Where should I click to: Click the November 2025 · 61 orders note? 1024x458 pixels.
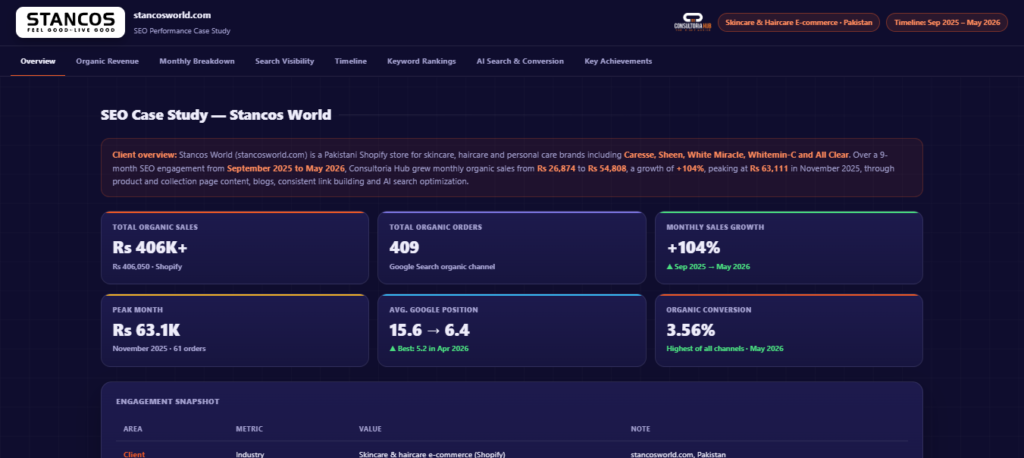pyautogui.click(x=159, y=349)
